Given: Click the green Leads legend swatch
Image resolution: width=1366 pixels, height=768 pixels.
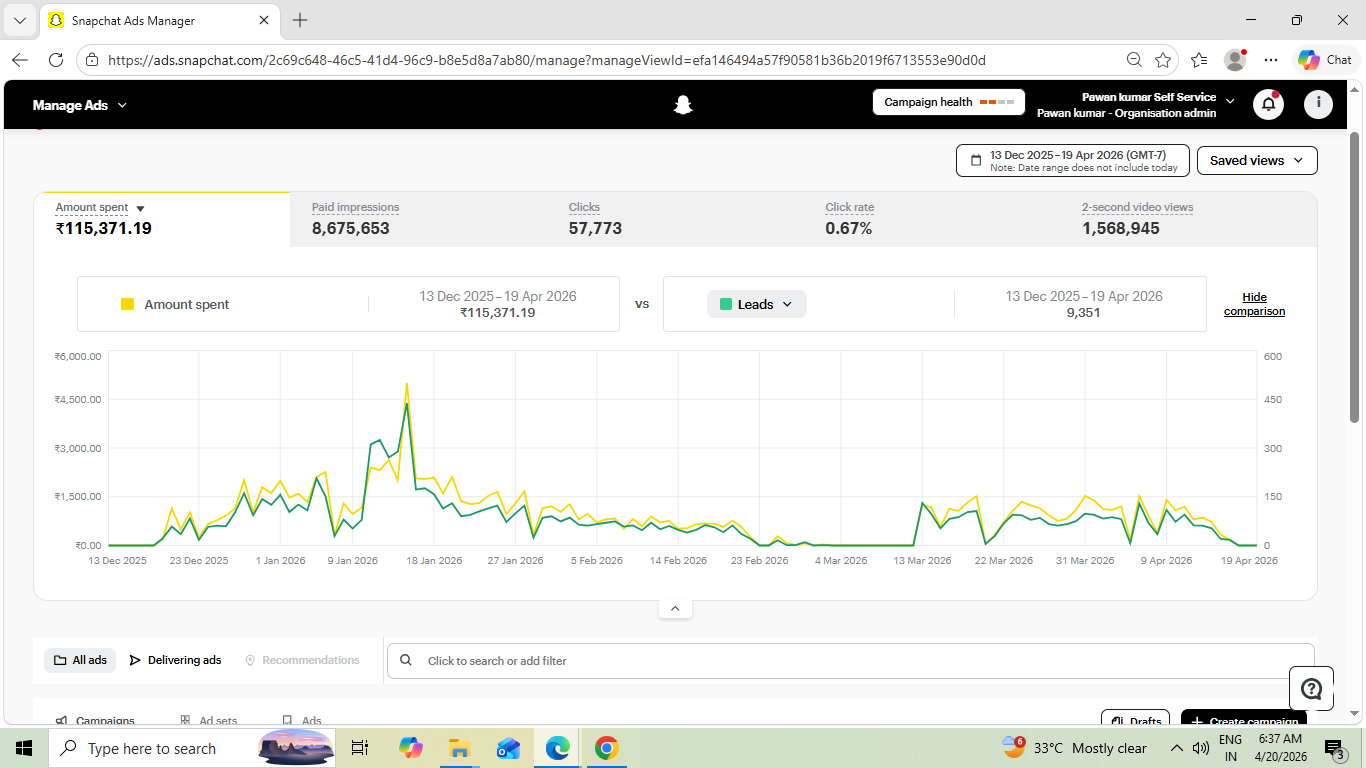Looking at the screenshot, I should pos(726,304).
